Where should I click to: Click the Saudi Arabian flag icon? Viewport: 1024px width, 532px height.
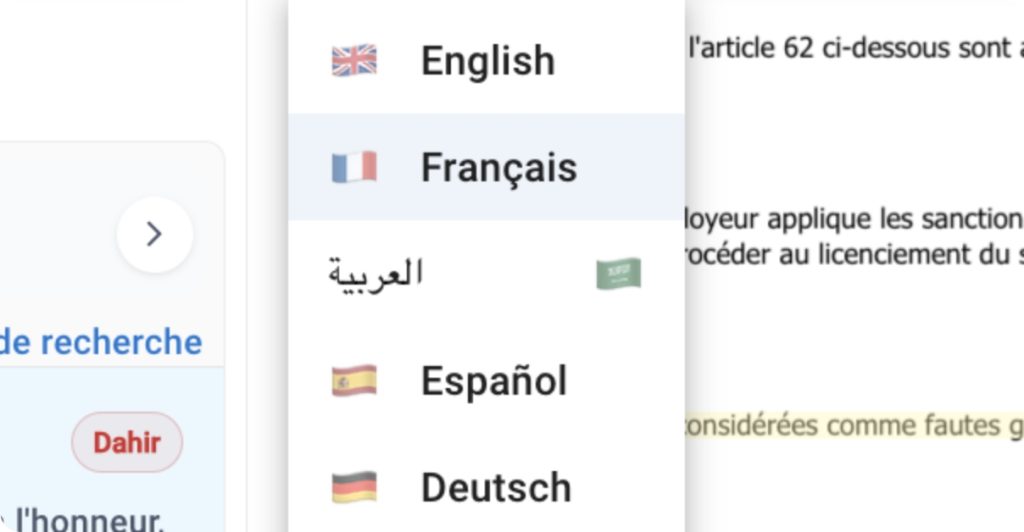click(618, 274)
